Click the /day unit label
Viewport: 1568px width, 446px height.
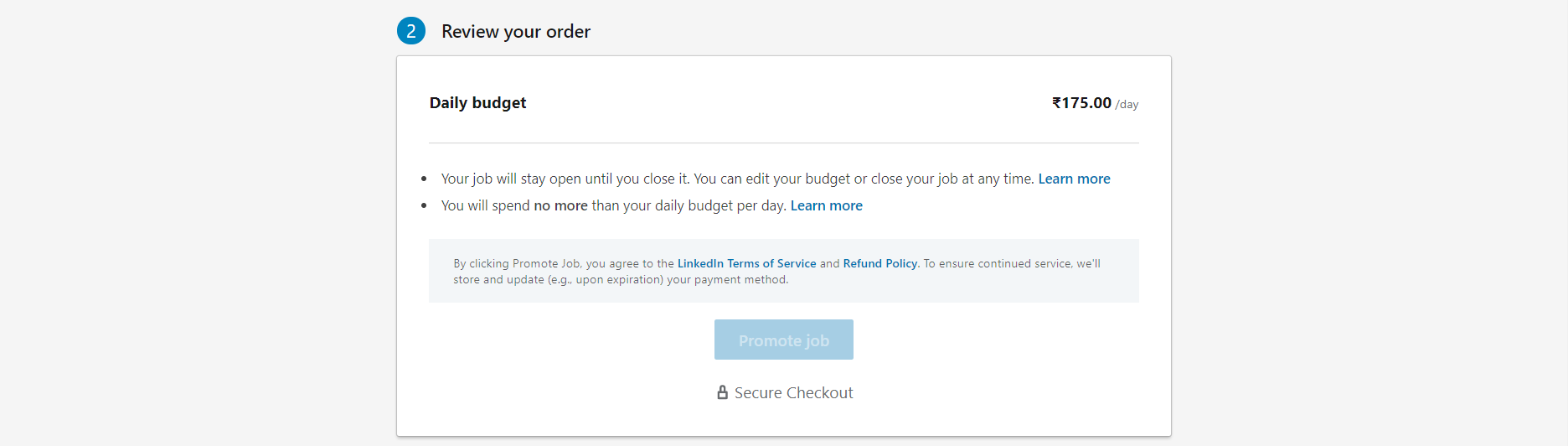click(1127, 105)
